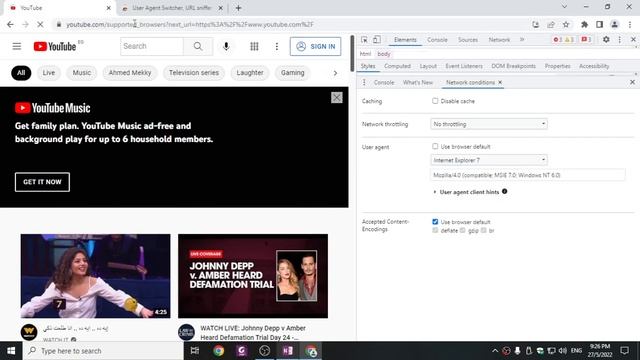The height and width of the screenshot is (360, 640).
Task: Open OneNote from the taskbar
Action: click(288, 351)
